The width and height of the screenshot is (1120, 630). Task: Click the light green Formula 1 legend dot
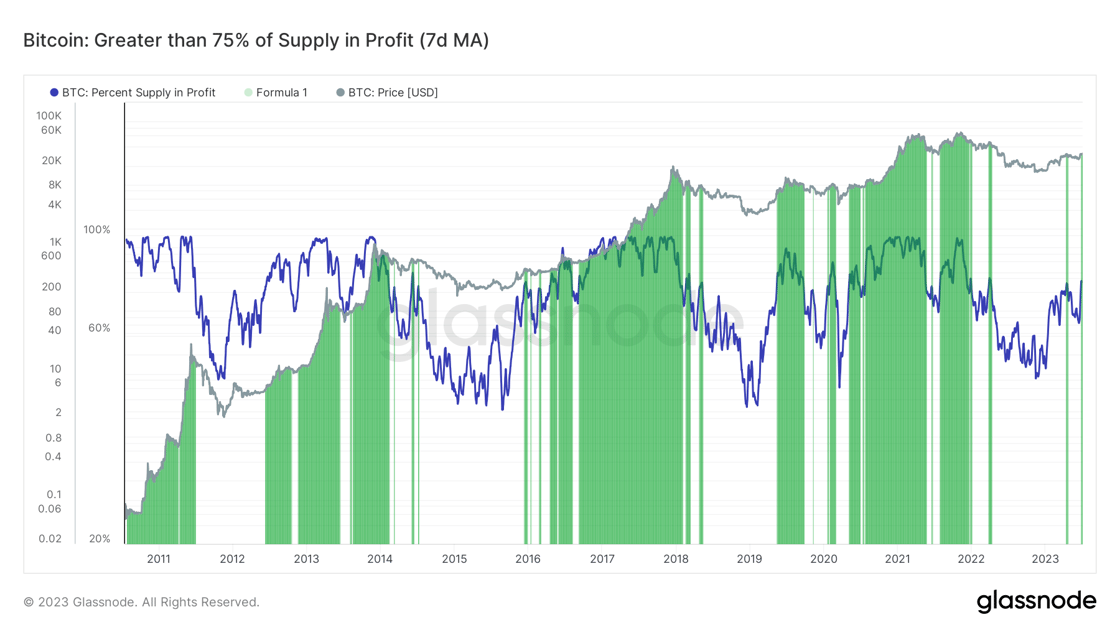coord(249,93)
